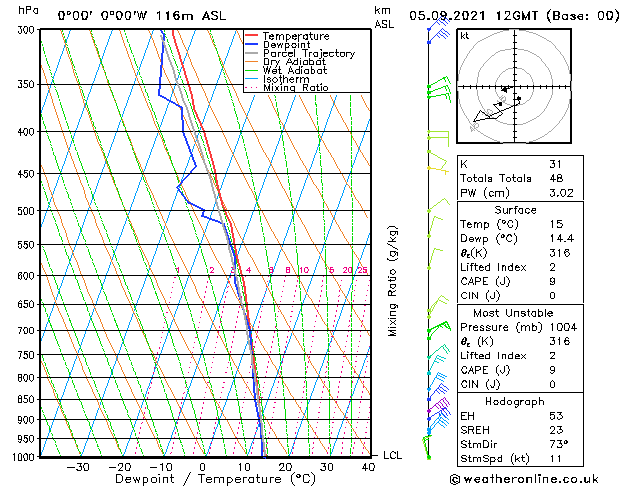
Task: Click the surface Dewp value 14.4
Action: 562,239
